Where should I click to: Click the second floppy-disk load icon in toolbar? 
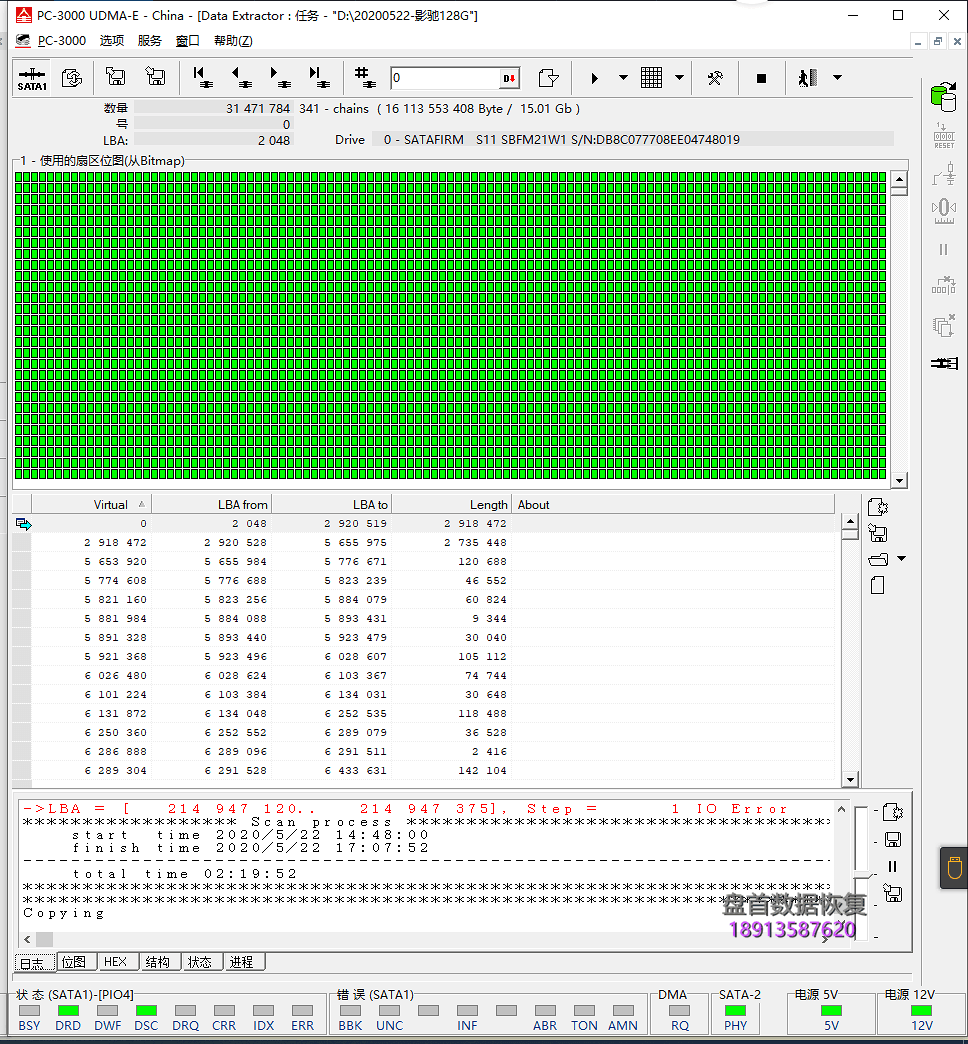click(x=155, y=77)
